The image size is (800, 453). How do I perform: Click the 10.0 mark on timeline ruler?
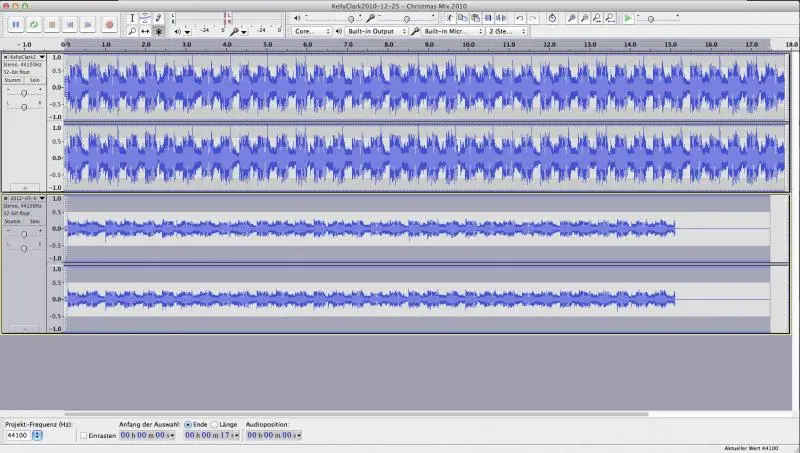click(468, 45)
